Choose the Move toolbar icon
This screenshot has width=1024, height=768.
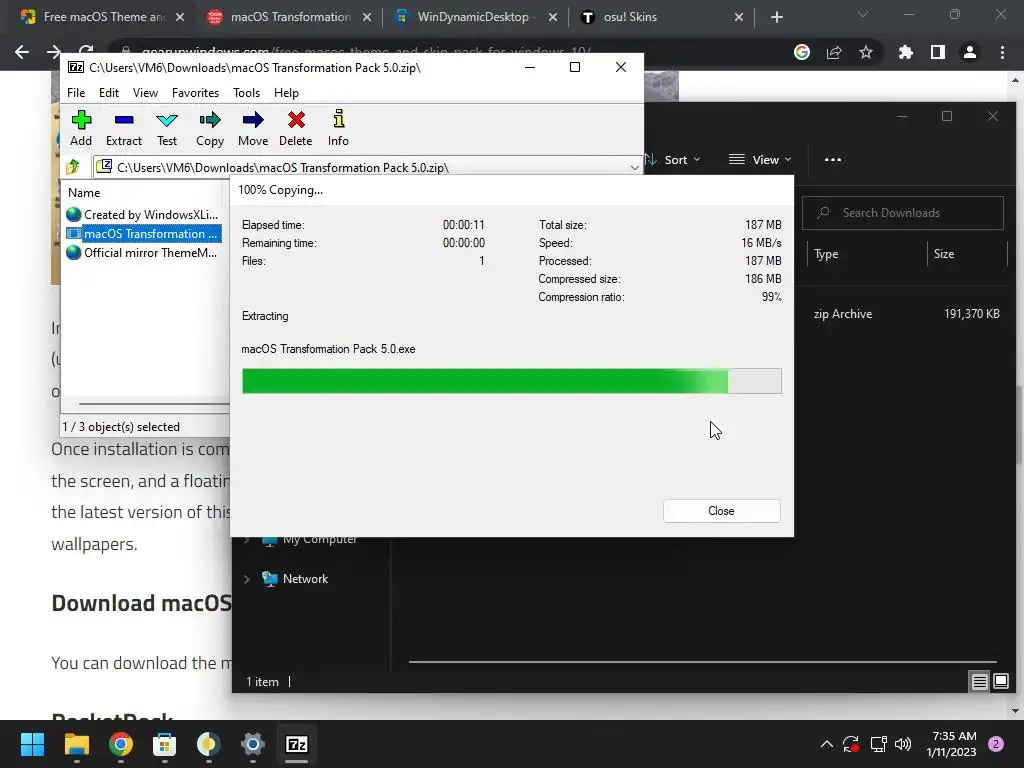pos(253,128)
